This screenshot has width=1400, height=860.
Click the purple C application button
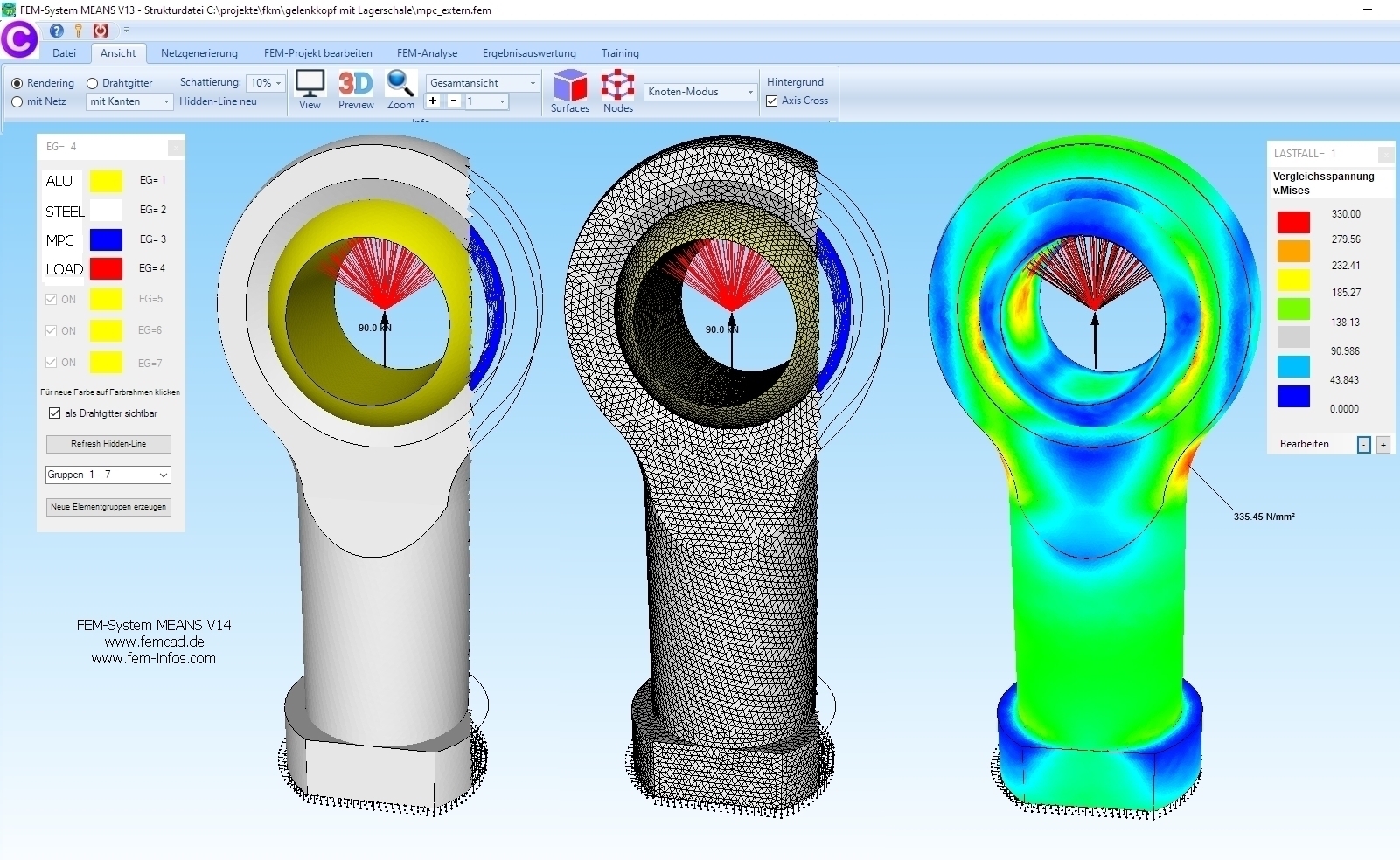19,39
